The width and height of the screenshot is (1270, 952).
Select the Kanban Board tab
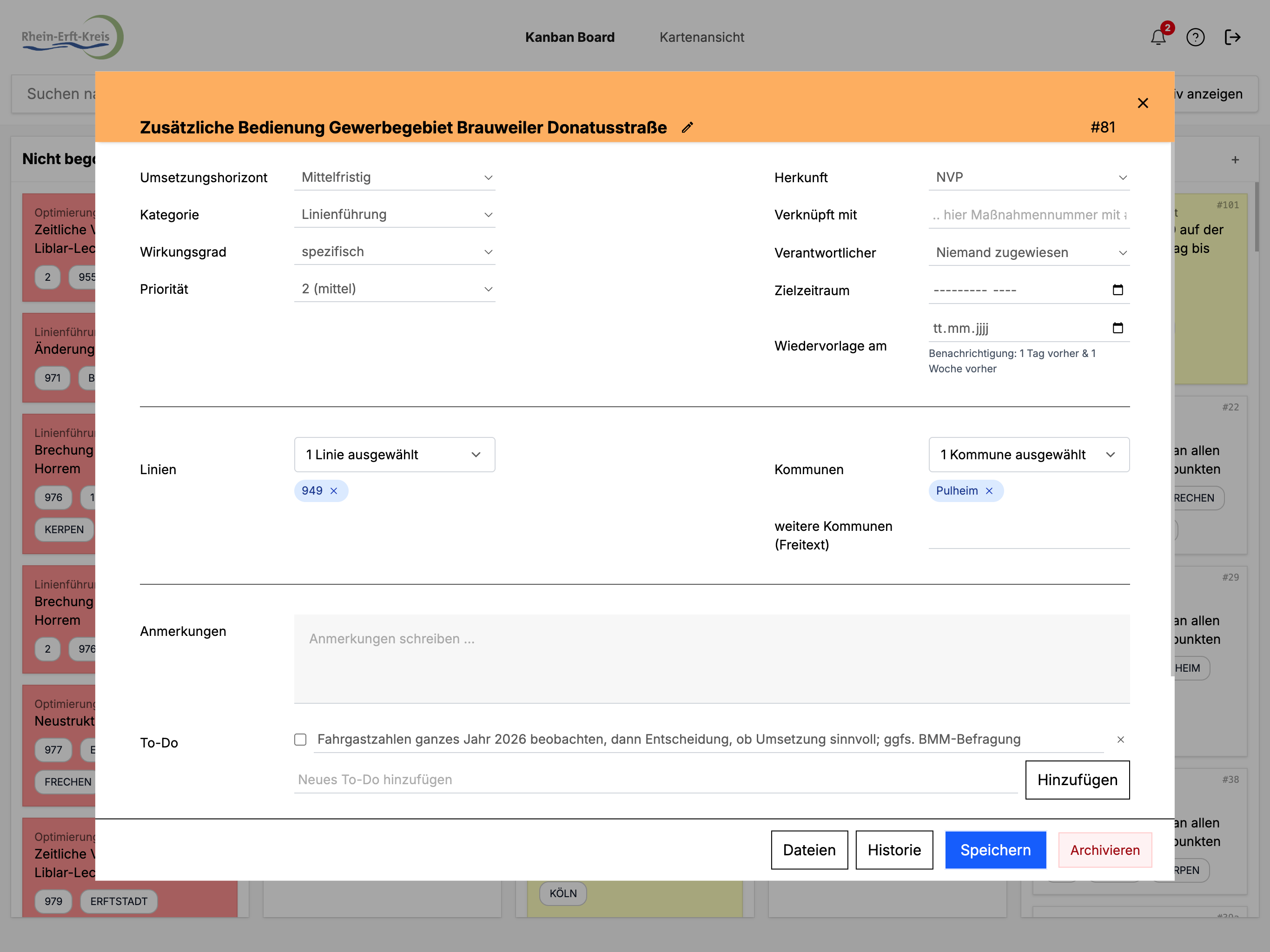(x=569, y=37)
